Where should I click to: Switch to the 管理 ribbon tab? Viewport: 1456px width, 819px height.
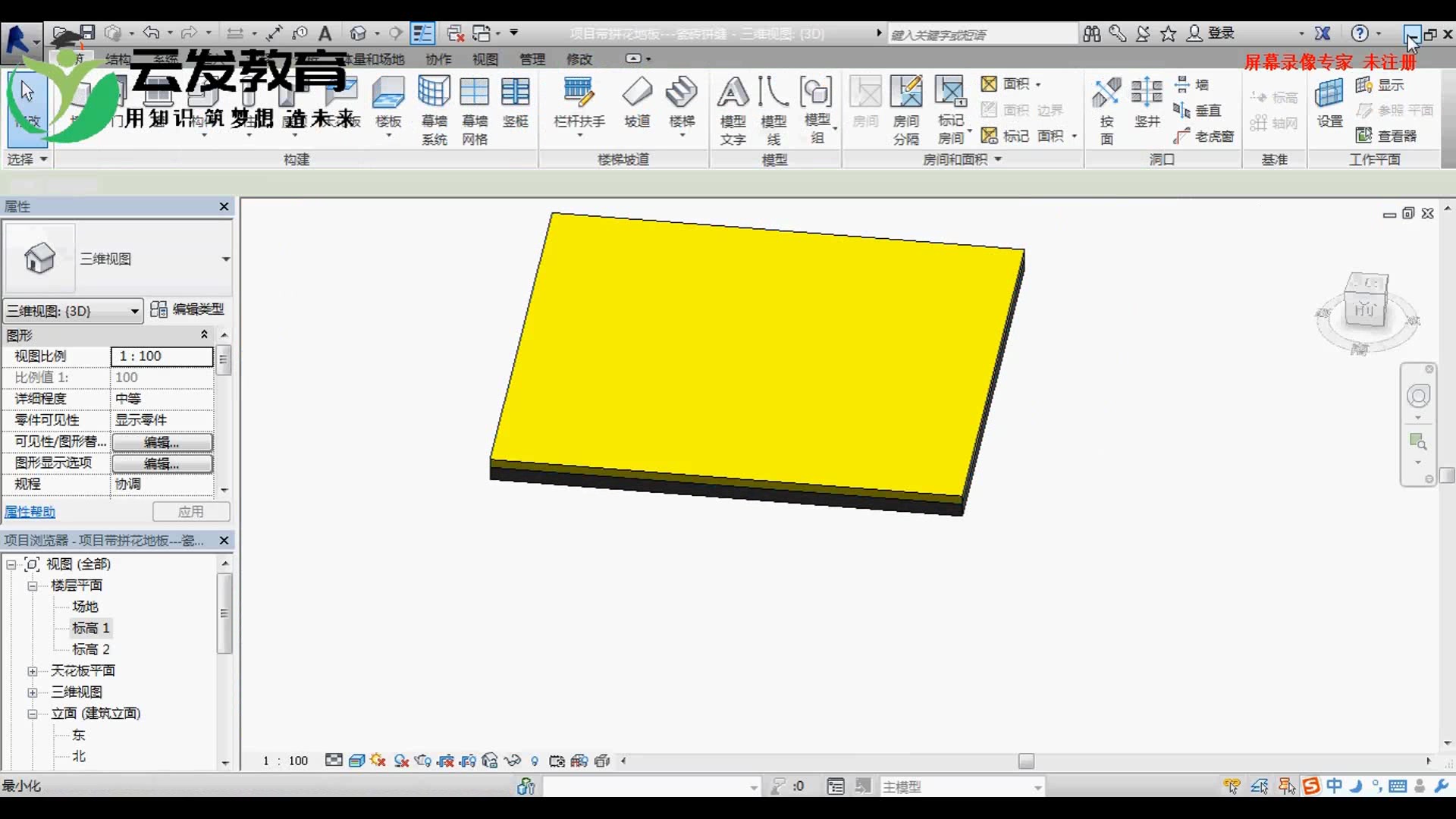[x=532, y=59]
